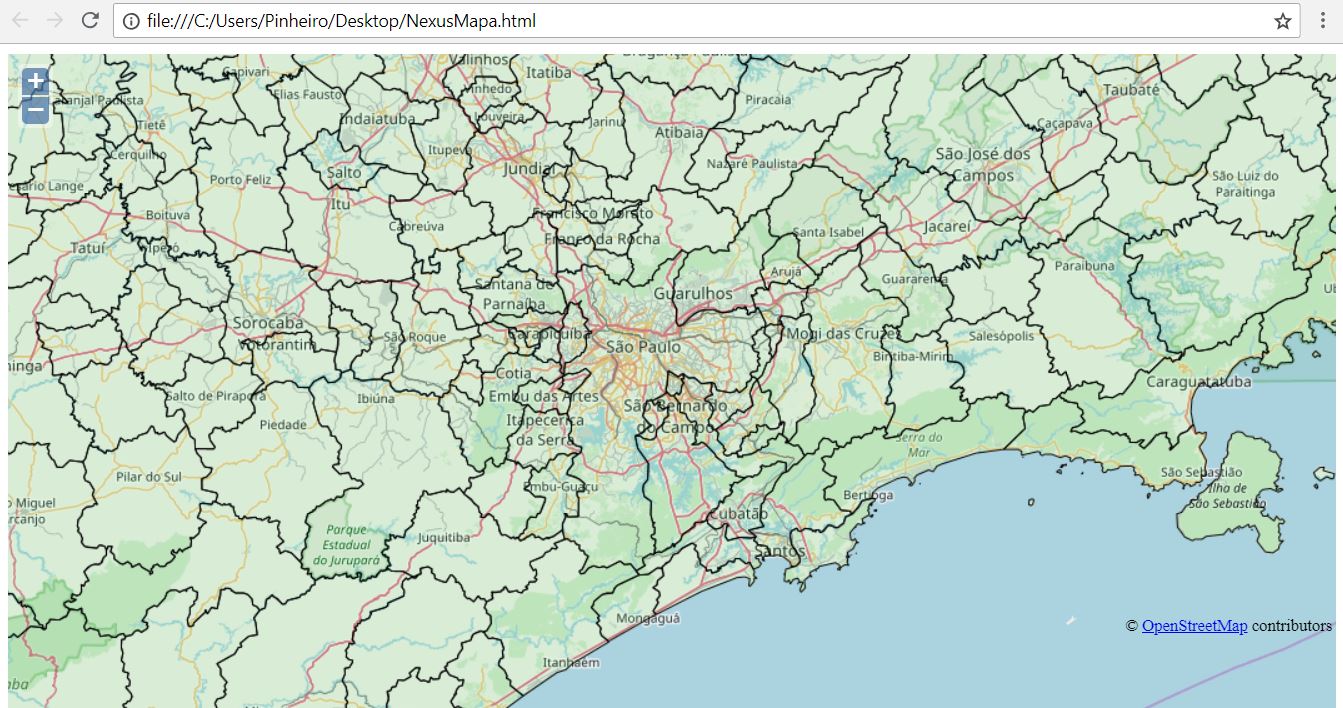The image size is (1343, 708).
Task: Open the OpenStreetMap attribution link
Action: tap(1194, 625)
